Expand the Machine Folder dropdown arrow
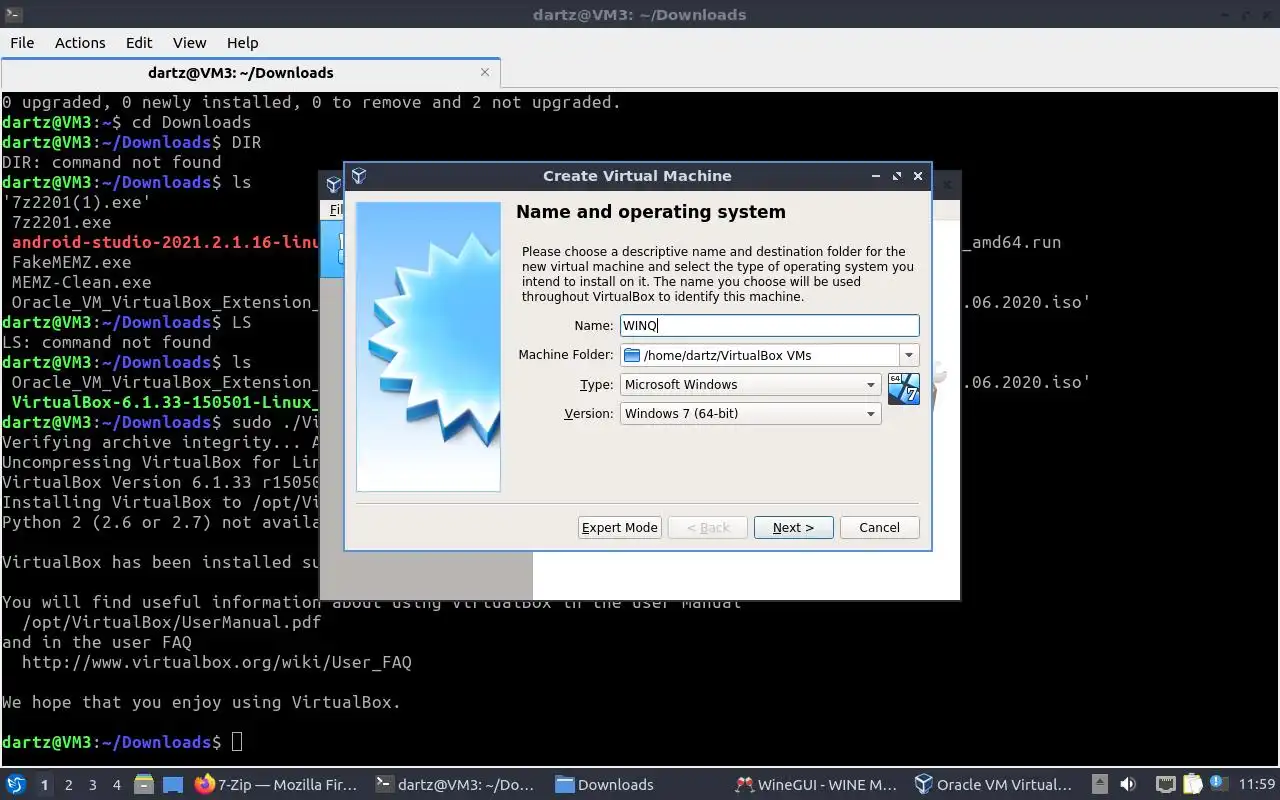The width and height of the screenshot is (1280, 800). pyautogui.click(x=909, y=355)
